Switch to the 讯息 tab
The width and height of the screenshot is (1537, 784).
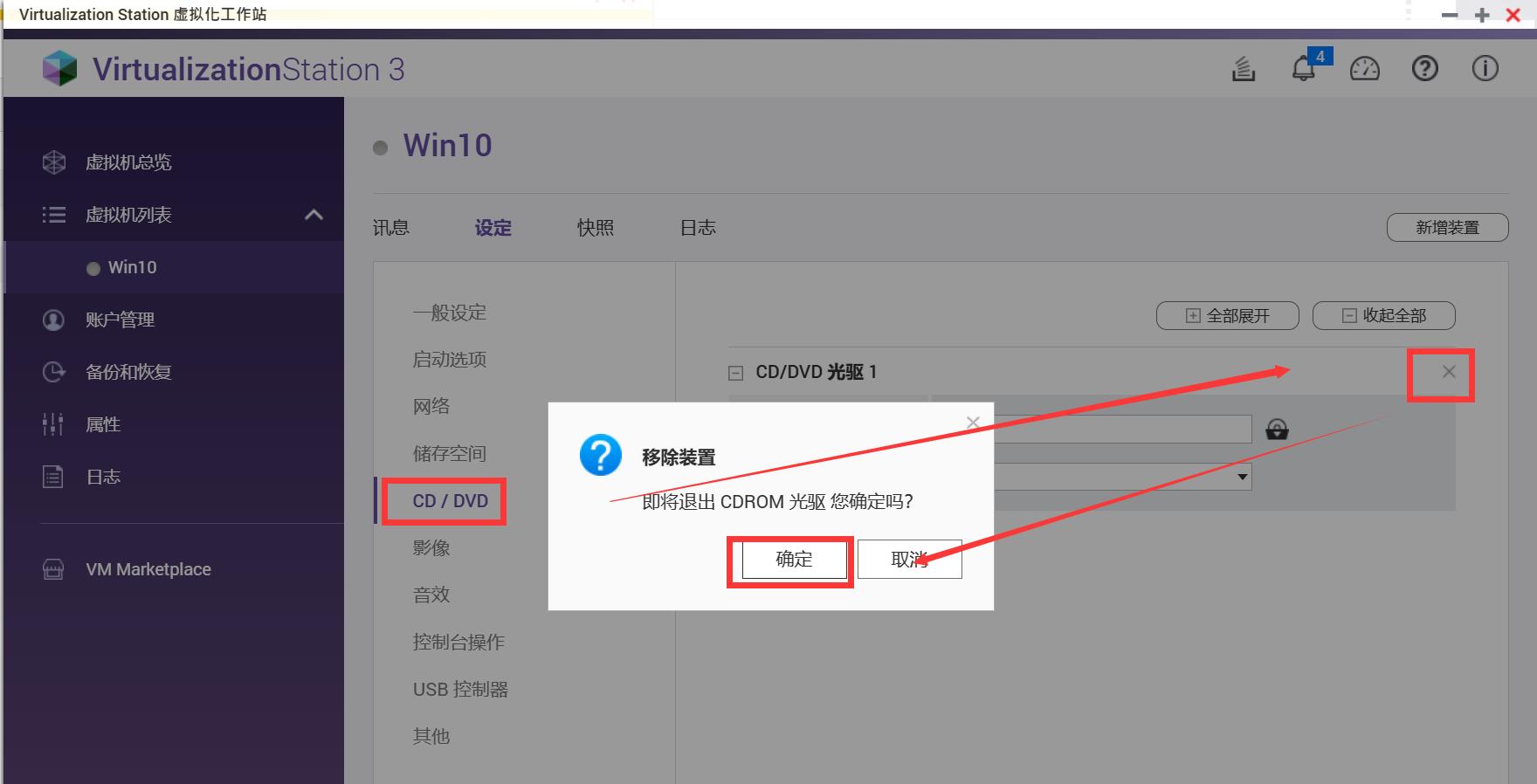(390, 228)
